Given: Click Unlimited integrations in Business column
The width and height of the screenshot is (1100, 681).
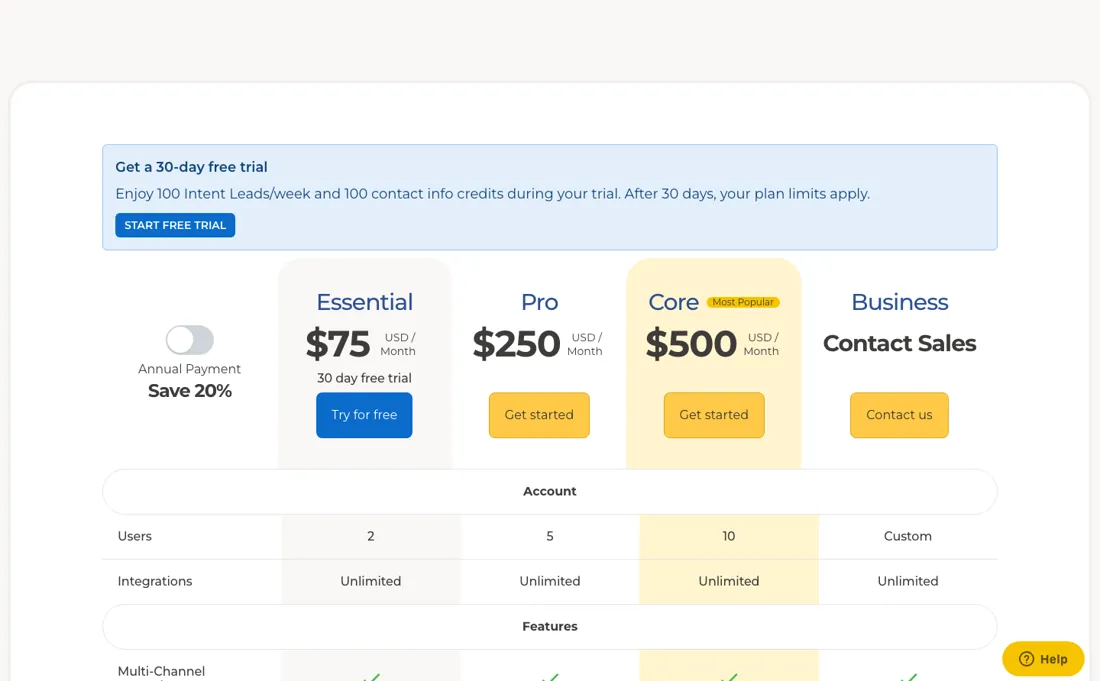Looking at the screenshot, I should [x=908, y=581].
